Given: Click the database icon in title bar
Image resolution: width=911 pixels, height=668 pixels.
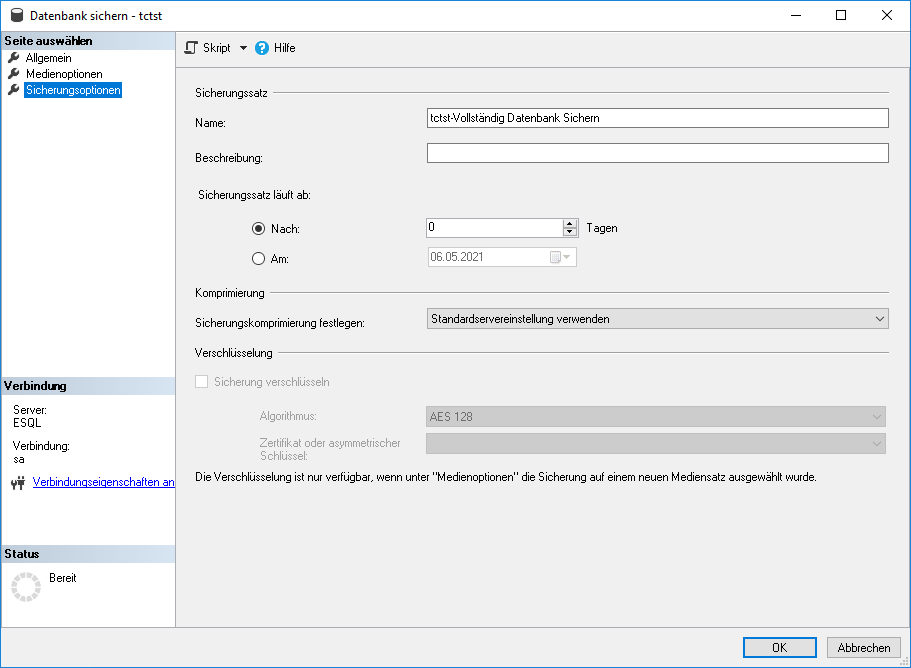Looking at the screenshot, I should [x=15, y=16].
